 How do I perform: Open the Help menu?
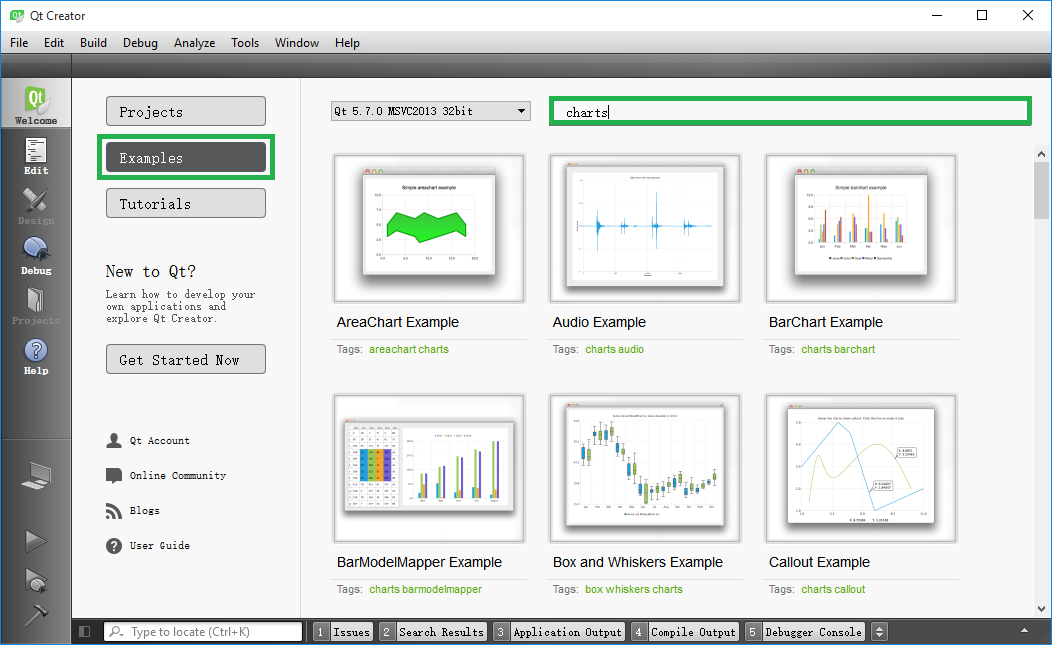pos(348,43)
